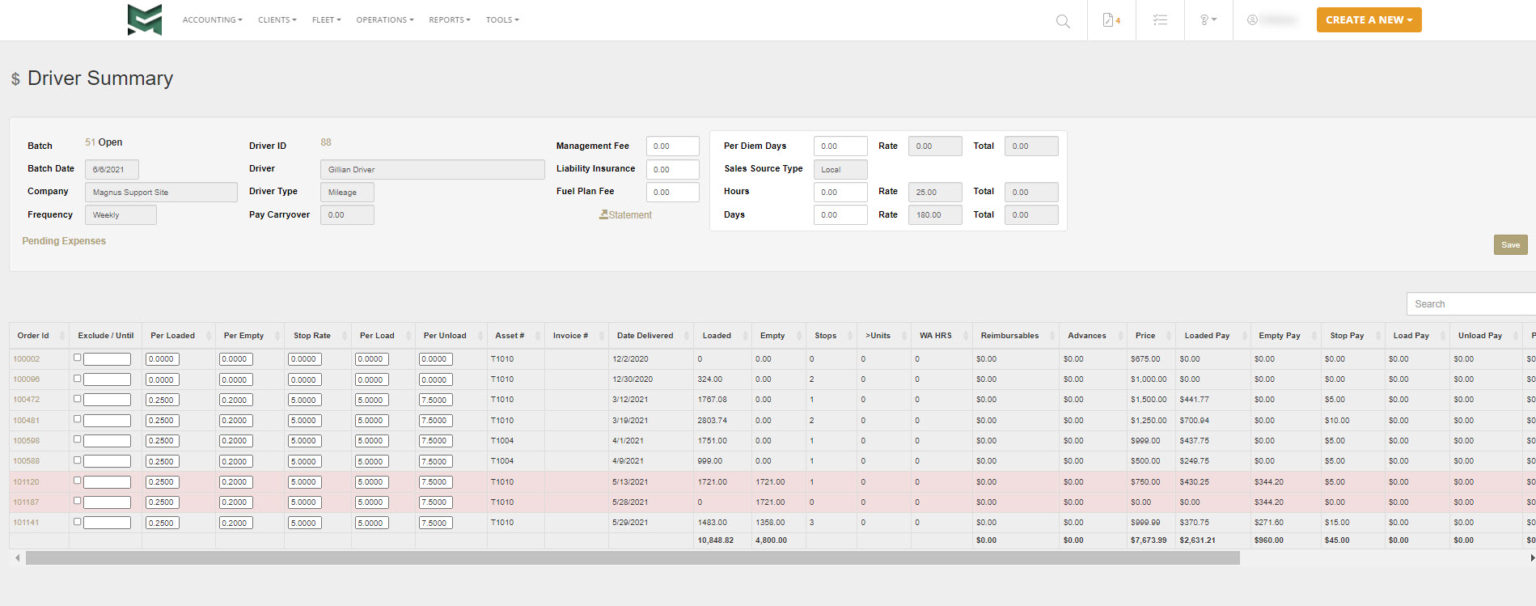This screenshot has height=606, width=1536.
Task: Open the Fleet dropdown menu
Action: [x=327, y=19]
